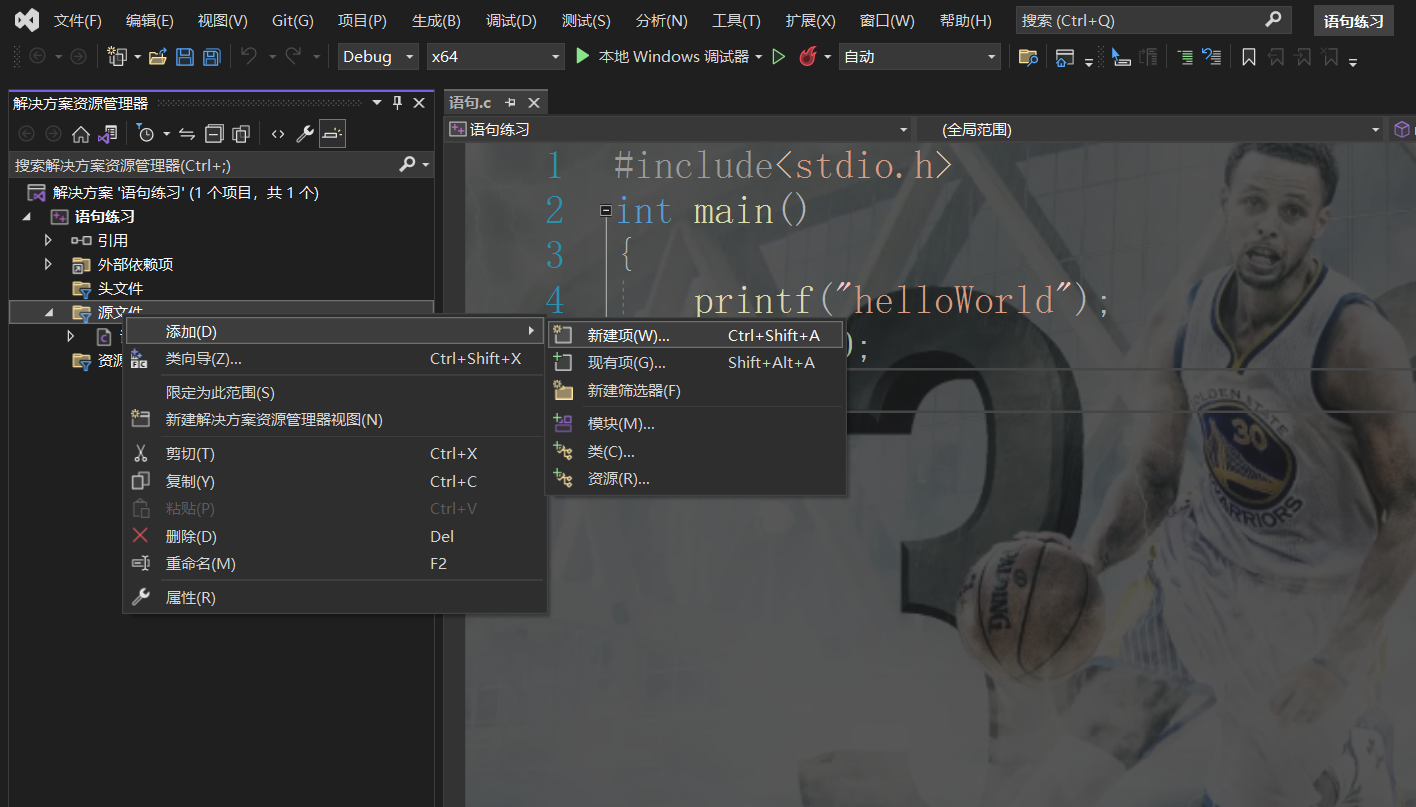Screen dimensions: 1416x807
Task: Select 重命名(M) from context menu
Action: tap(334, 564)
